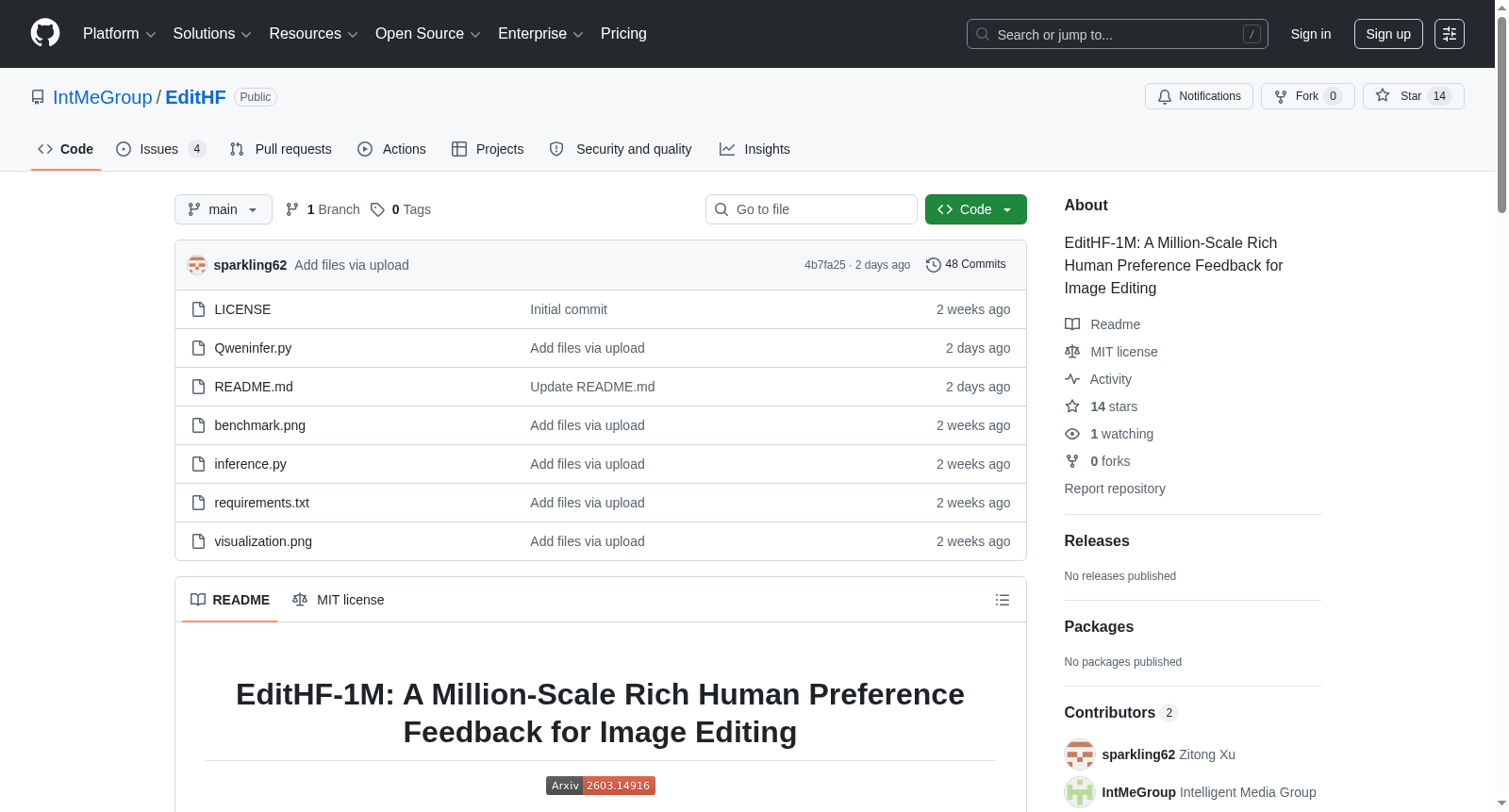The height and width of the screenshot is (812, 1509).
Task: Open IntMeGroup Intelligent Media Group contributor profile
Action: pos(1209,792)
